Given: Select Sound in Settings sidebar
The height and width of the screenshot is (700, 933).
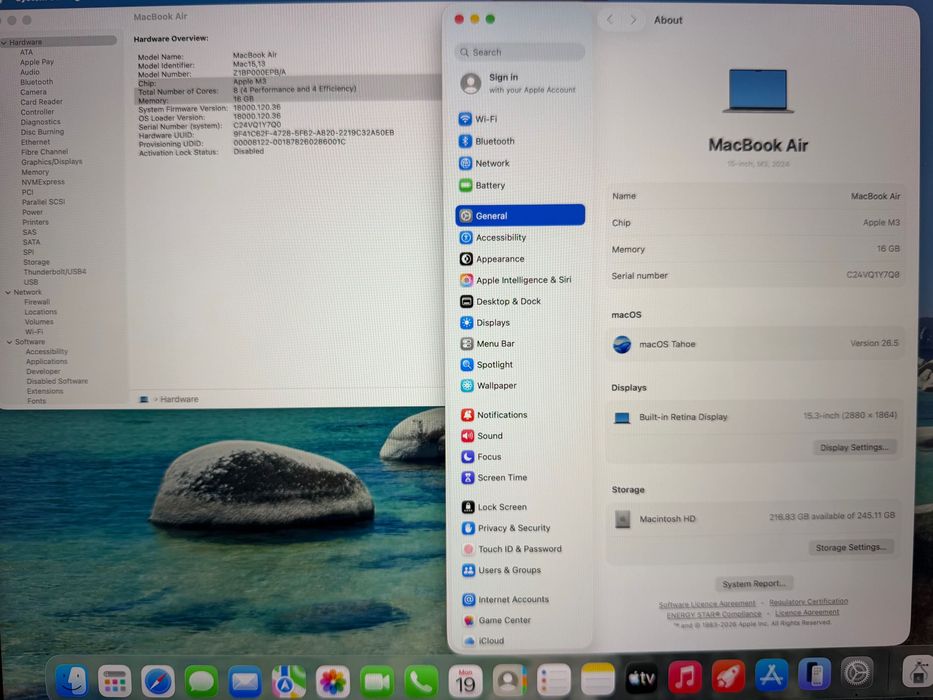Looking at the screenshot, I should tap(521, 436).
